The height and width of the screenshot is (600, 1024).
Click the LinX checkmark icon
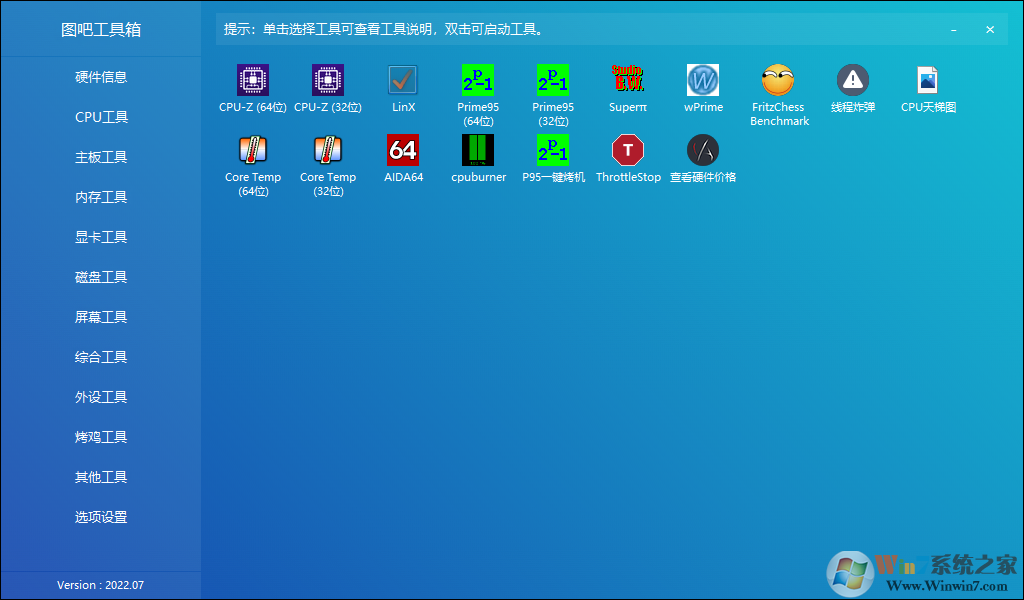click(x=403, y=80)
